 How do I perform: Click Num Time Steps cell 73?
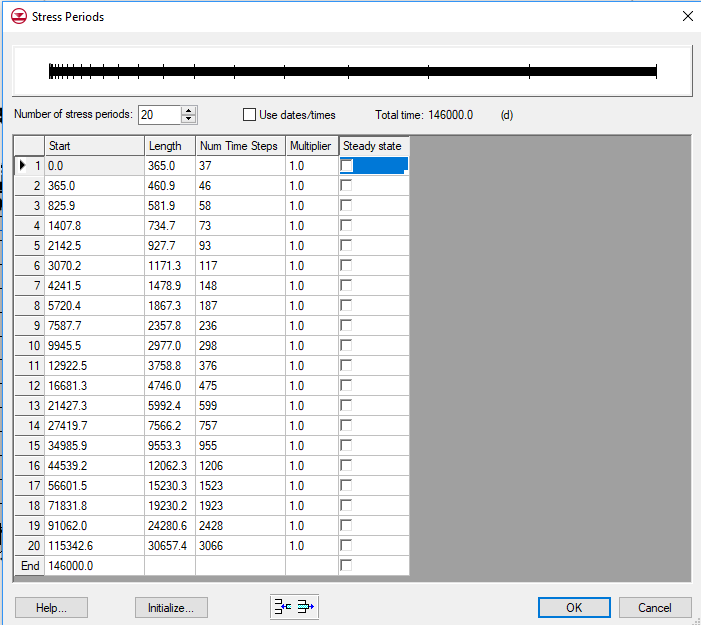coord(241,225)
